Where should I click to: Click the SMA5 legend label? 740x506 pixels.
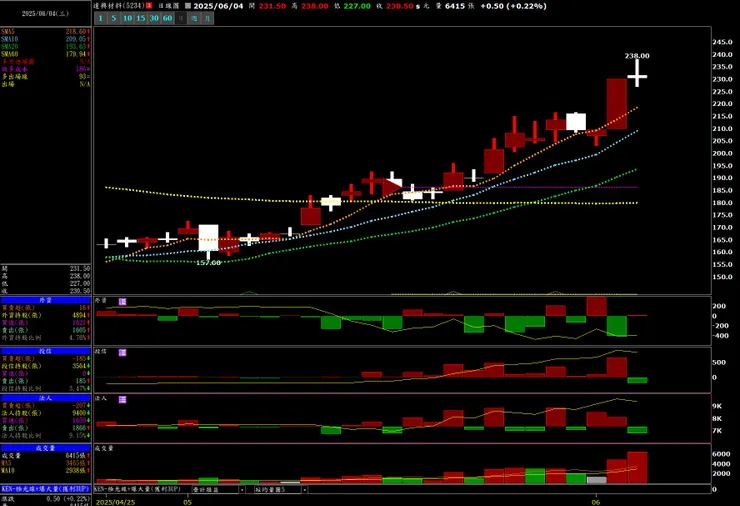(8, 32)
